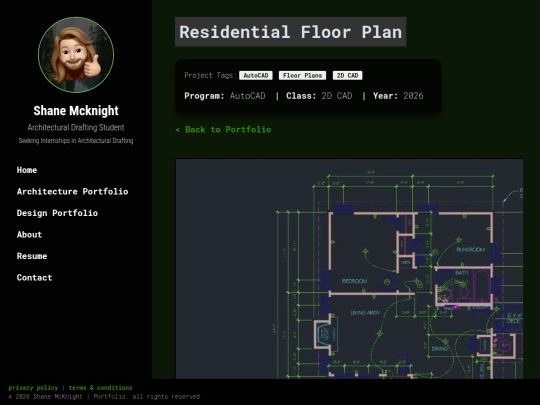Viewport: 540px width, 405px height.
Task: Click the Program: AutoCAD text
Action: (225, 96)
